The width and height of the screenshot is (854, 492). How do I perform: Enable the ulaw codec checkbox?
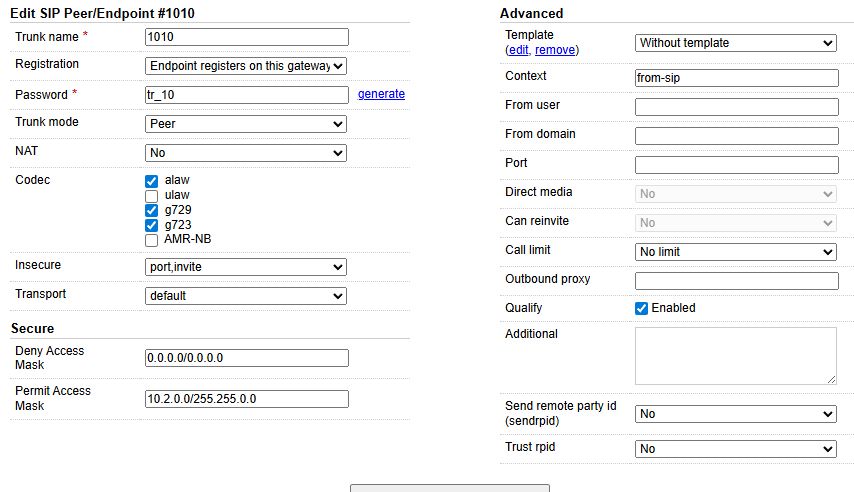coord(151,196)
